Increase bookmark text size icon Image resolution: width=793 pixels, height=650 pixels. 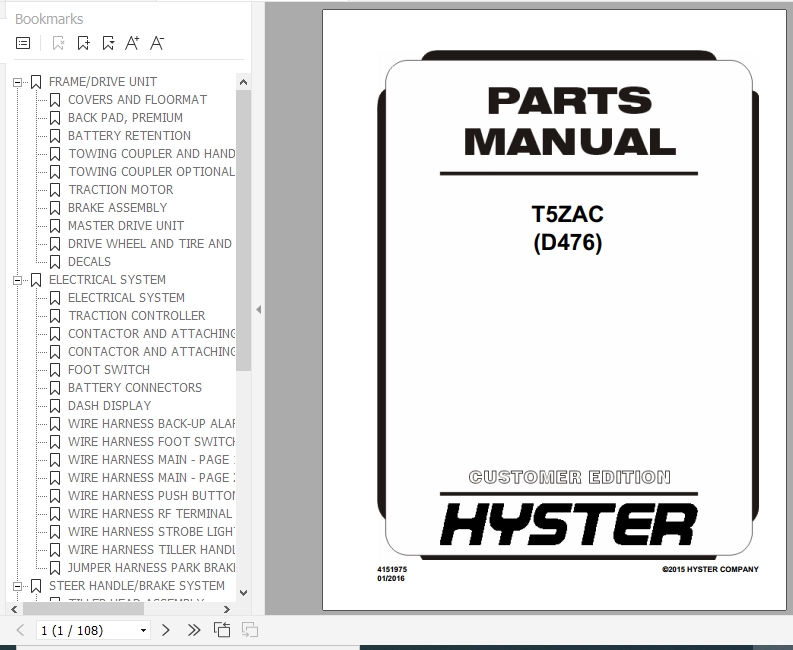click(132, 43)
